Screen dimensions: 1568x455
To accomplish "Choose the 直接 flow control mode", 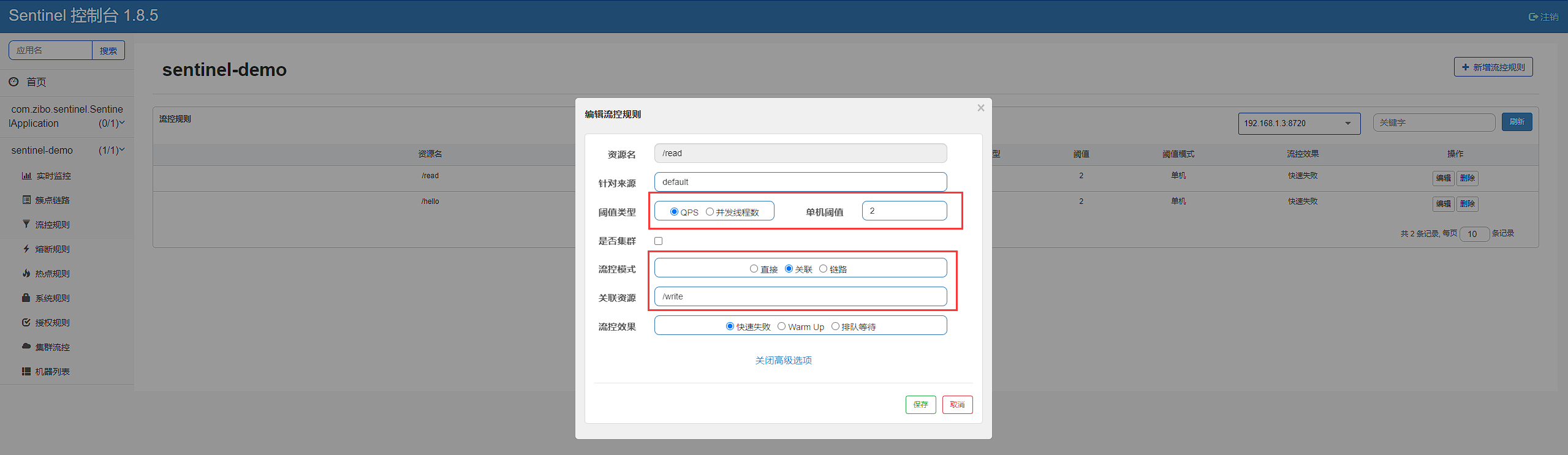I will pos(754,269).
